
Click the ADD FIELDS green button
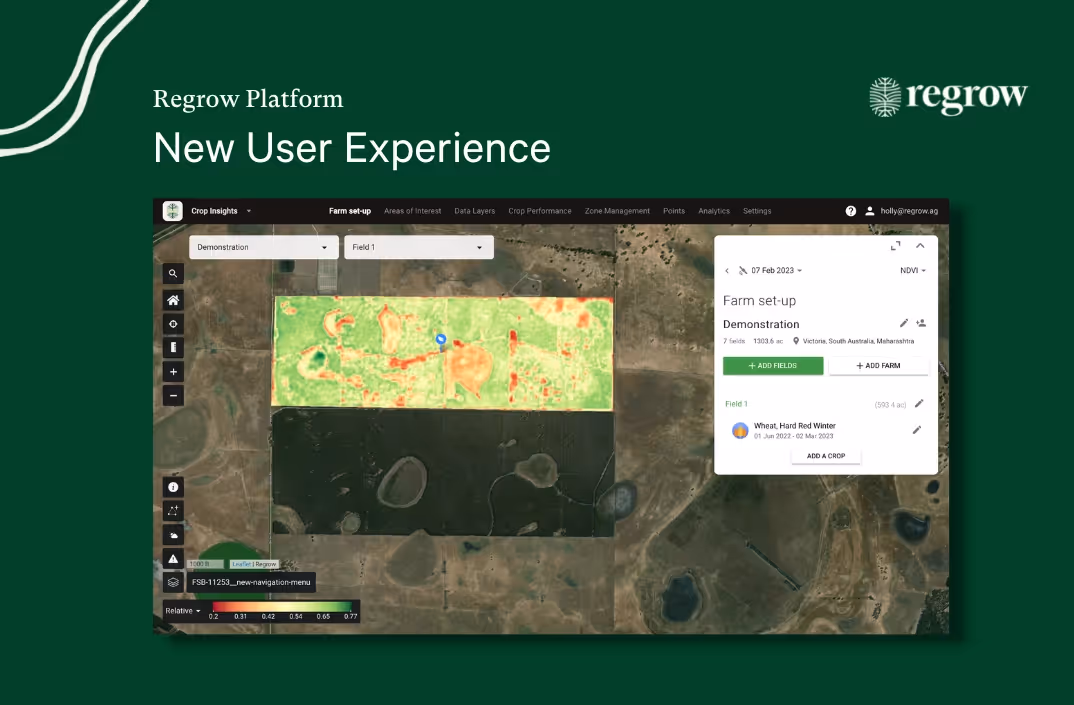click(x=773, y=366)
